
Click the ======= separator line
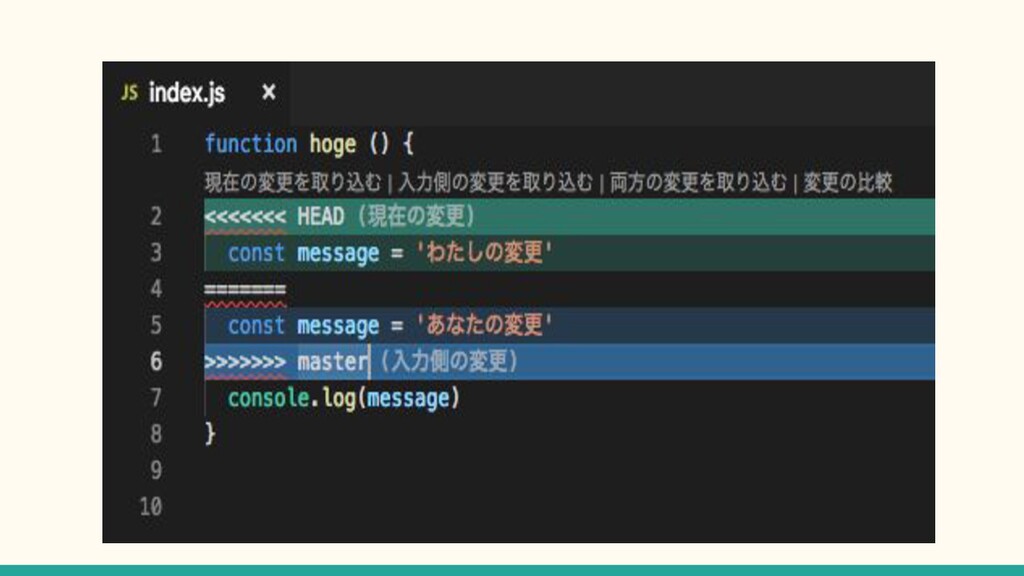click(x=245, y=289)
